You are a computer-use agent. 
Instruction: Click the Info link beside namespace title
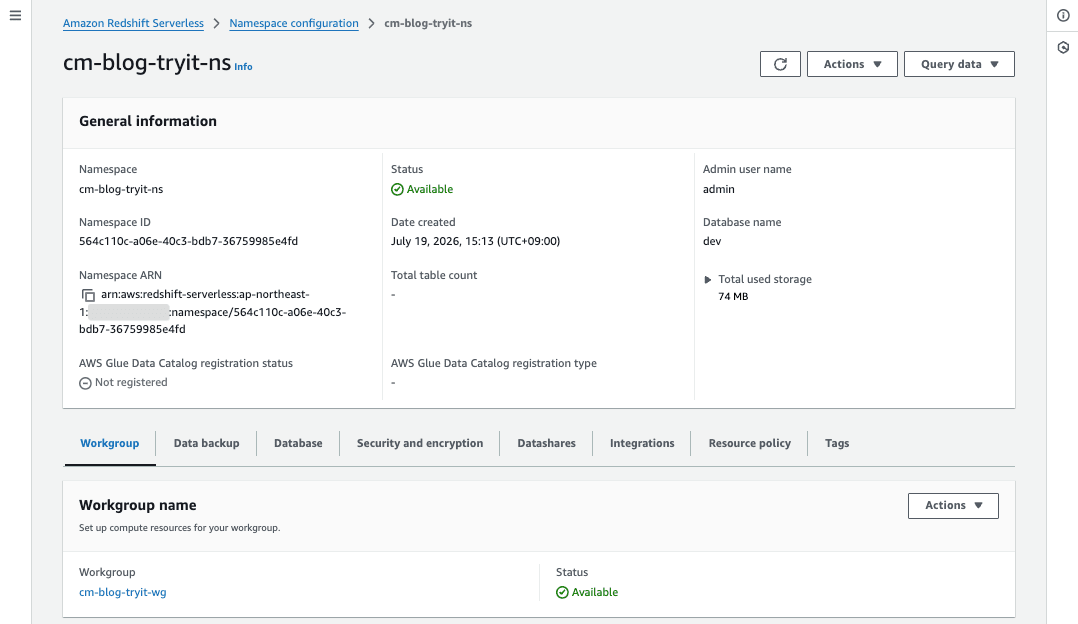click(243, 67)
